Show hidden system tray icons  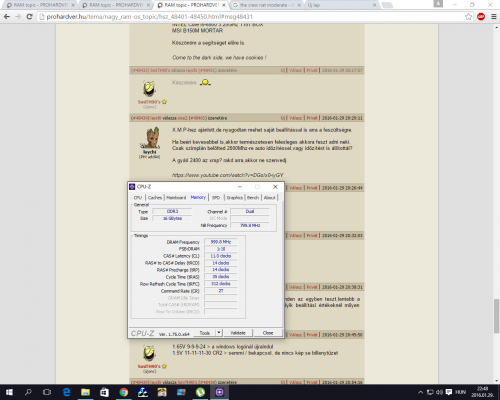(421, 392)
